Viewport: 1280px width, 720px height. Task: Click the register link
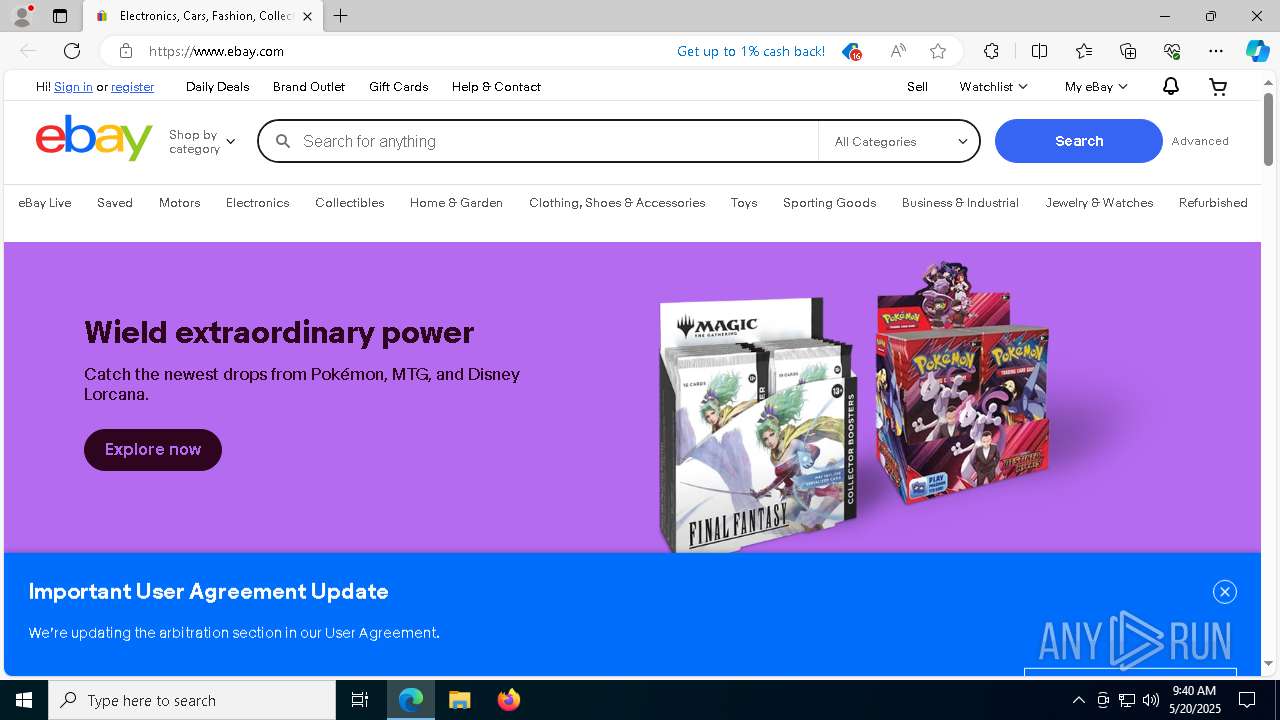132,87
